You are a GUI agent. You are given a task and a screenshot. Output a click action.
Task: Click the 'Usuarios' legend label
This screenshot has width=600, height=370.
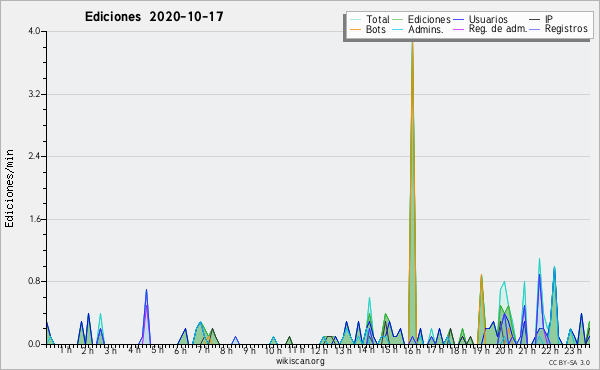point(488,19)
